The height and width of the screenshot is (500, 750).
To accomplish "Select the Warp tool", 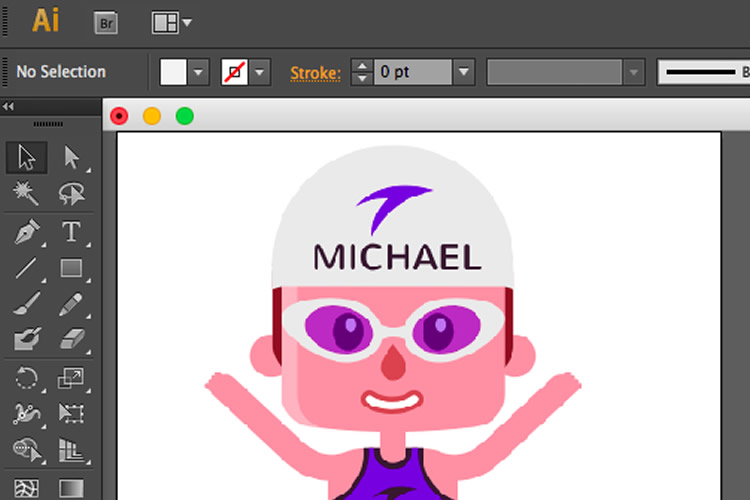I will 26,413.
